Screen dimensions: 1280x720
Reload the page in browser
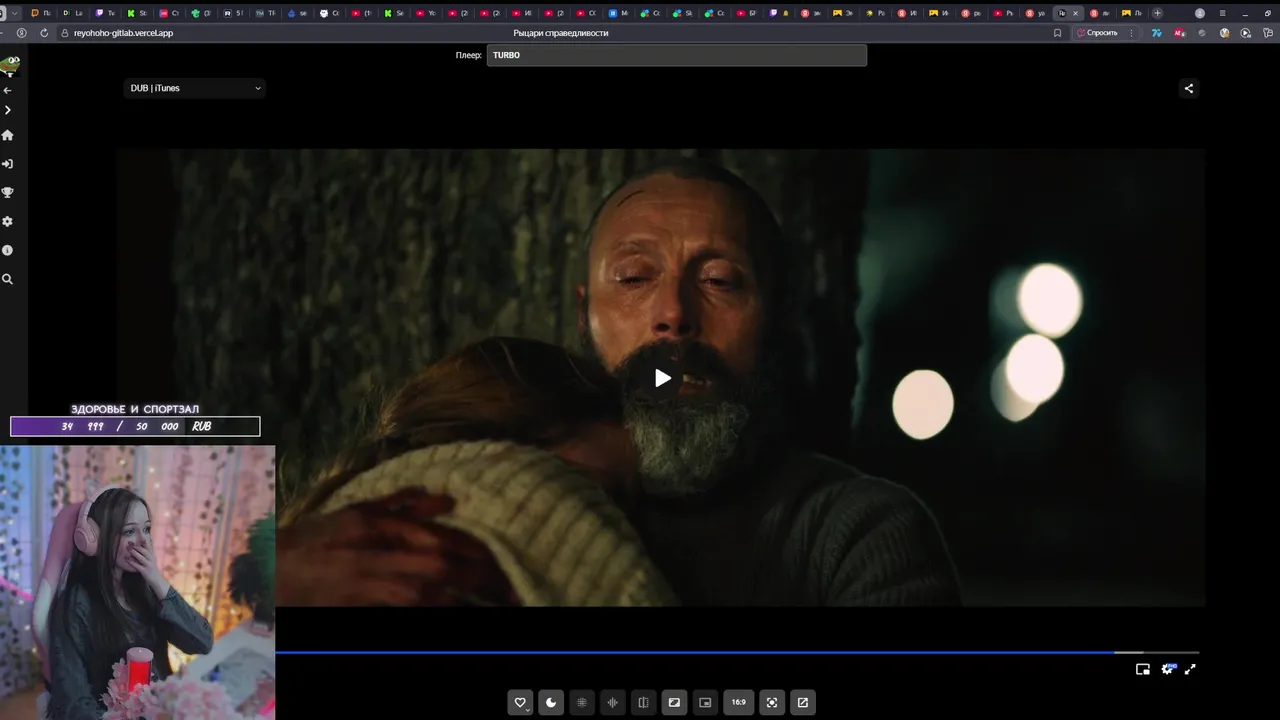coord(44,33)
